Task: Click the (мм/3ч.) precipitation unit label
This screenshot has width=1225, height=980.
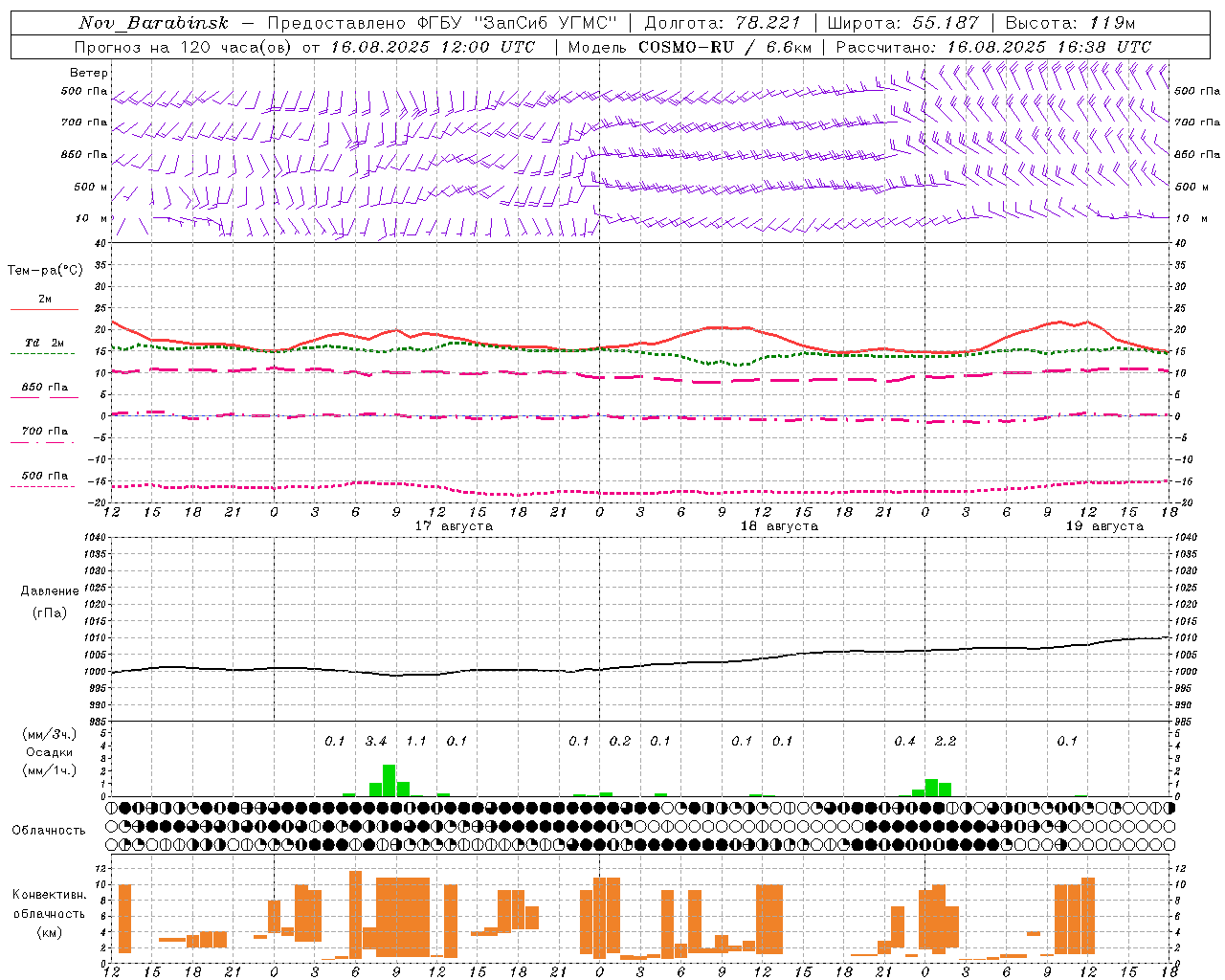Action: coord(50,734)
